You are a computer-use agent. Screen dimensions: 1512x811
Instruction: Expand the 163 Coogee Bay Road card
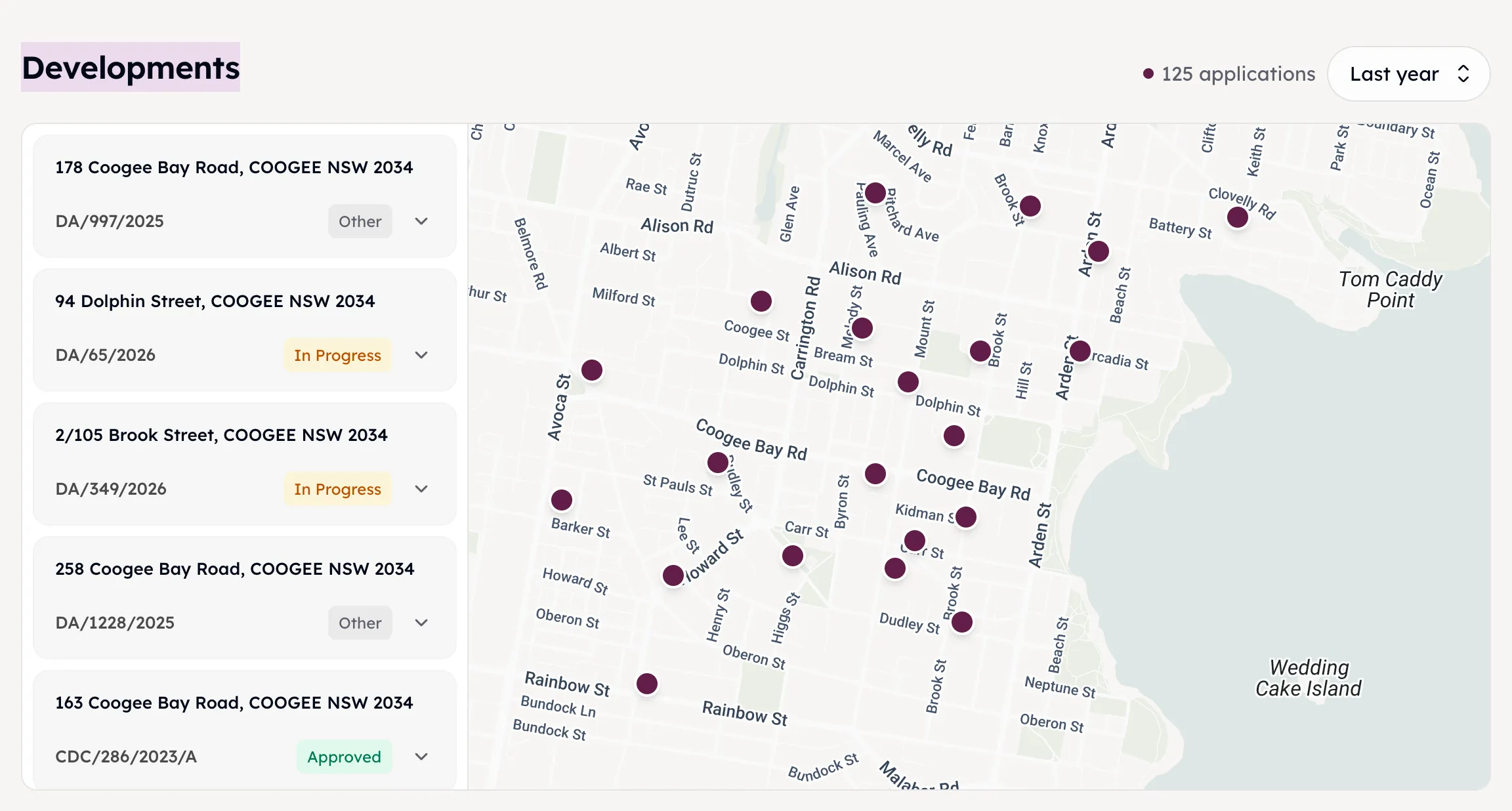tap(421, 757)
